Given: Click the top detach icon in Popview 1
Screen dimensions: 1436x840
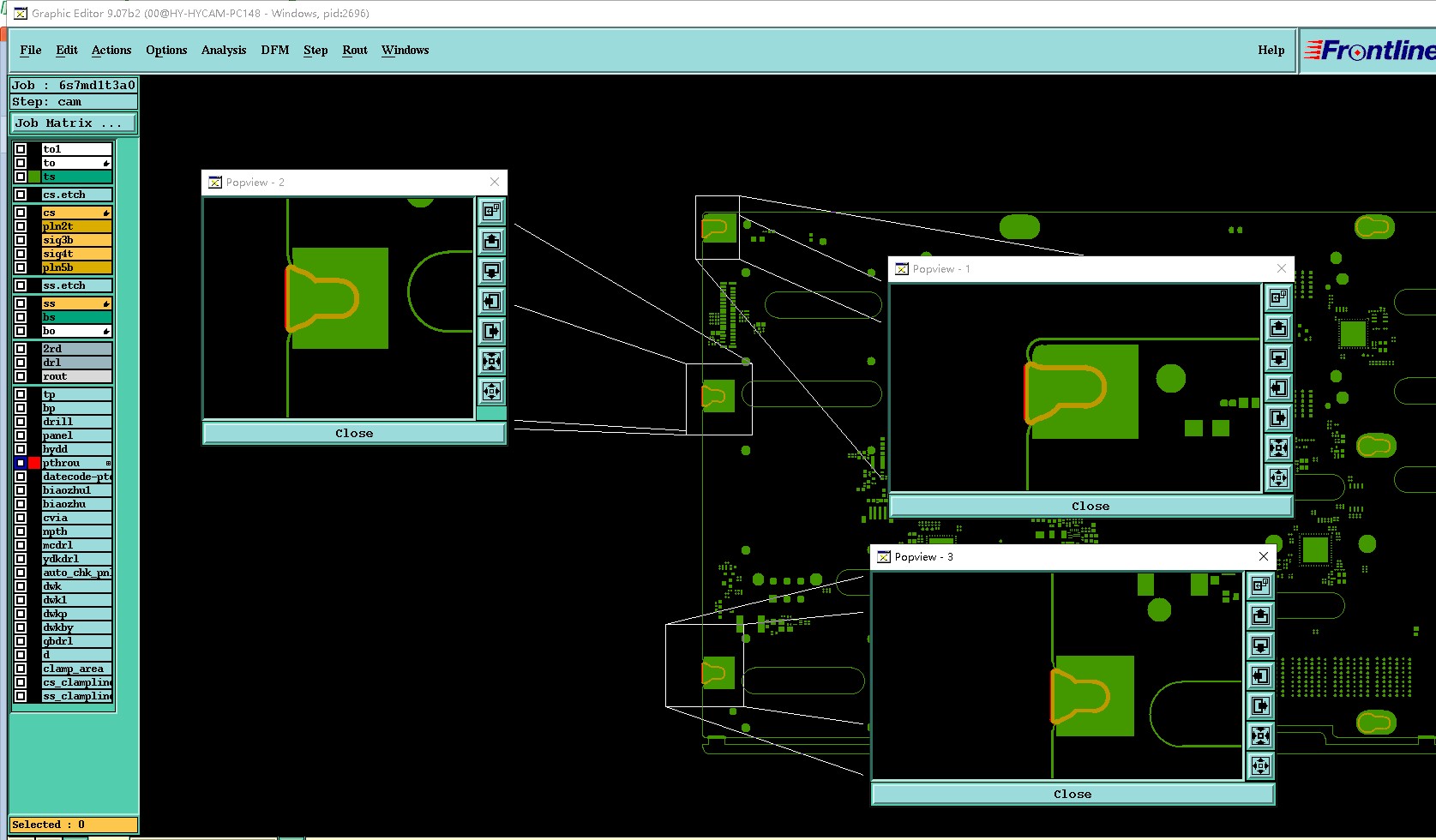Looking at the screenshot, I should (x=1278, y=297).
